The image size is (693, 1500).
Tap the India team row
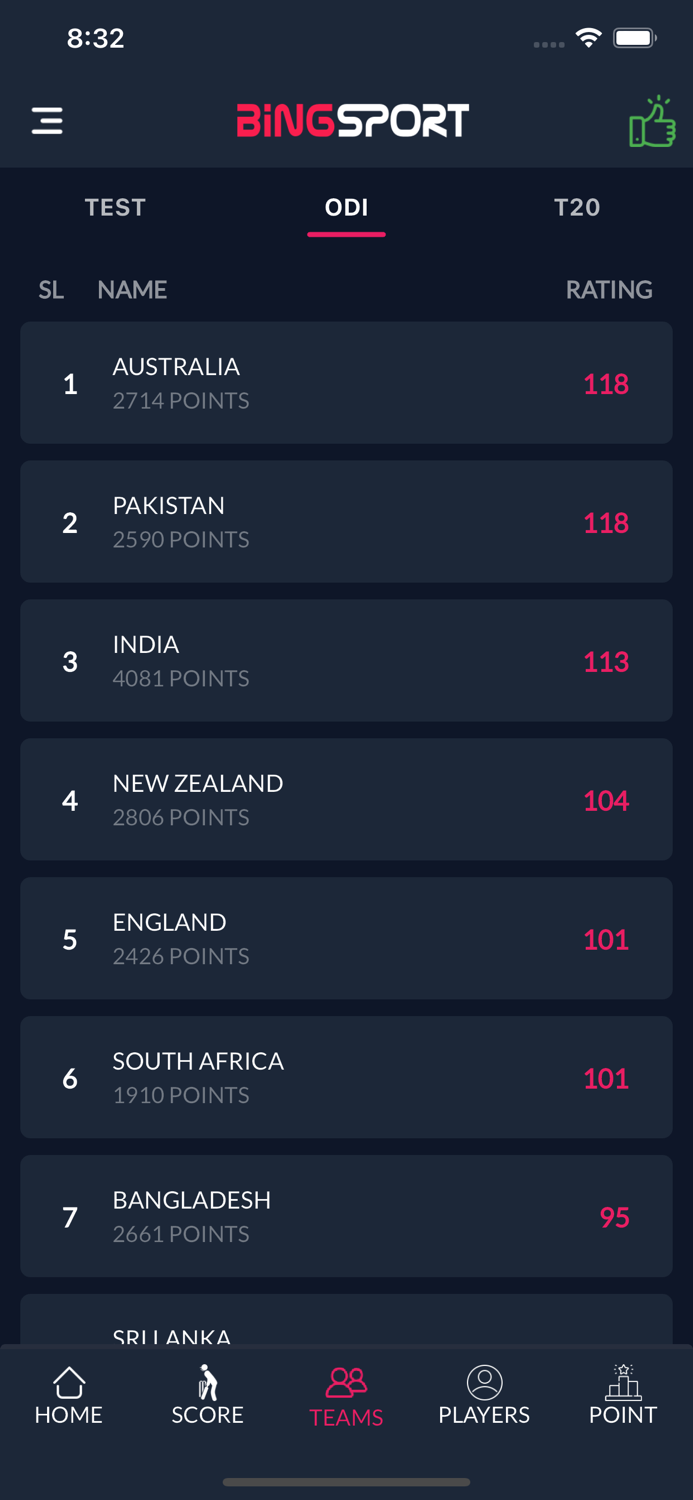click(x=346, y=661)
